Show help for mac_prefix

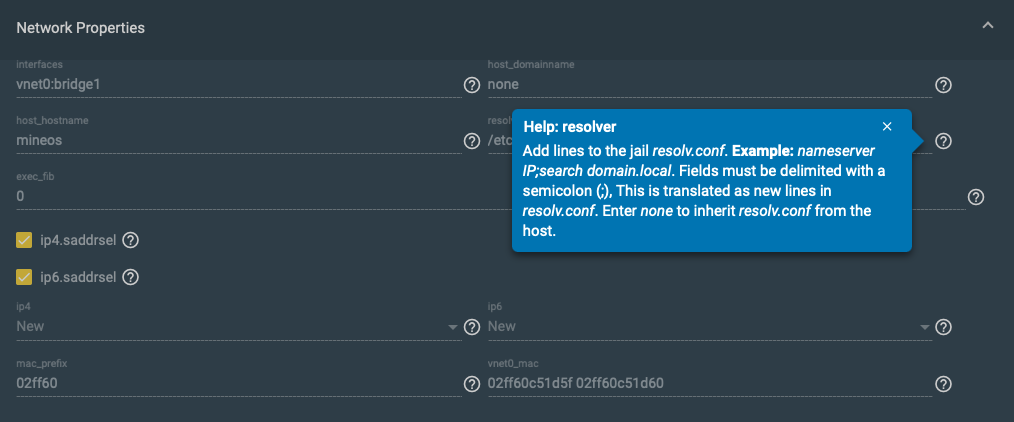pyautogui.click(x=472, y=385)
